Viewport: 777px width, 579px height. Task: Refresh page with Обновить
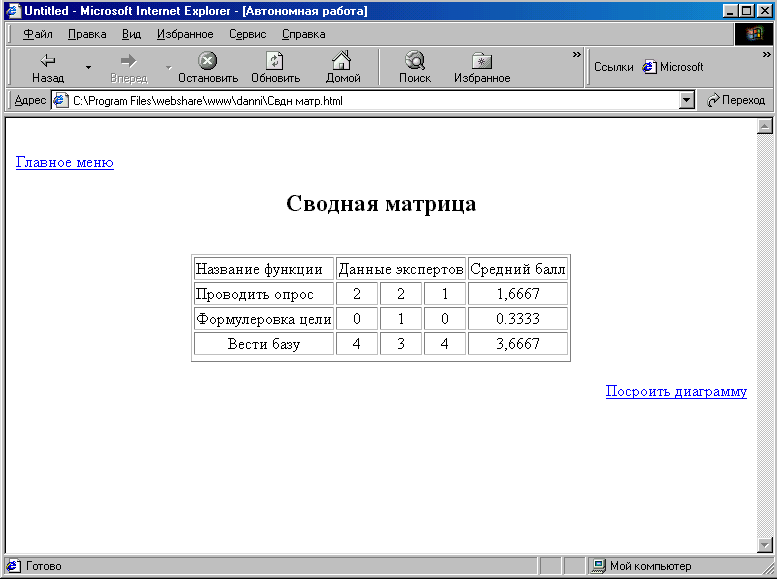click(x=275, y=67)
